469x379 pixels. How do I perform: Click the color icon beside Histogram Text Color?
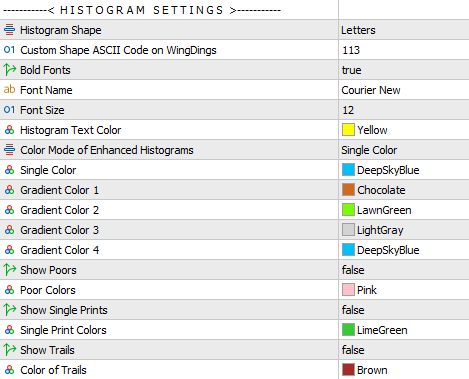tap(9, 130)
